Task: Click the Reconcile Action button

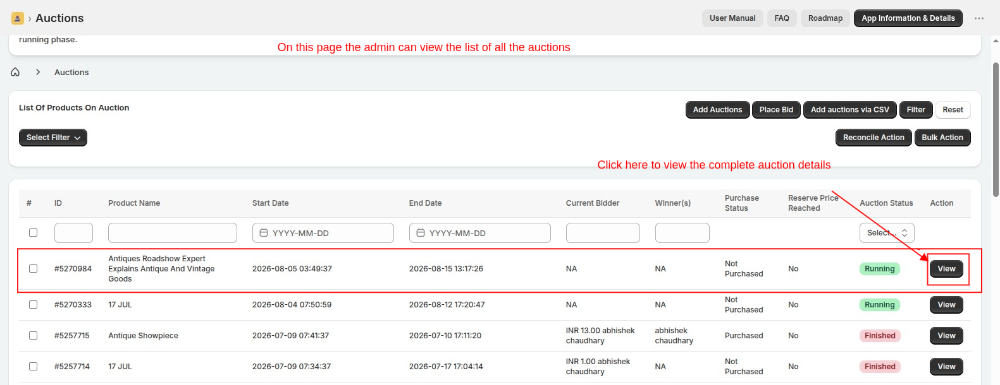Action: pyautogui.click(x=873, y=137)
